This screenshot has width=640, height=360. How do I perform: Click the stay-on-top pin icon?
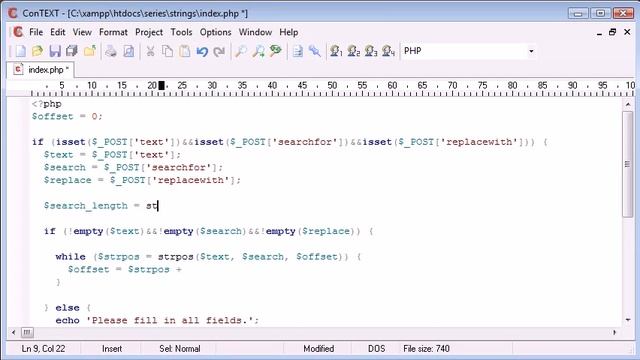pos(315,51)
